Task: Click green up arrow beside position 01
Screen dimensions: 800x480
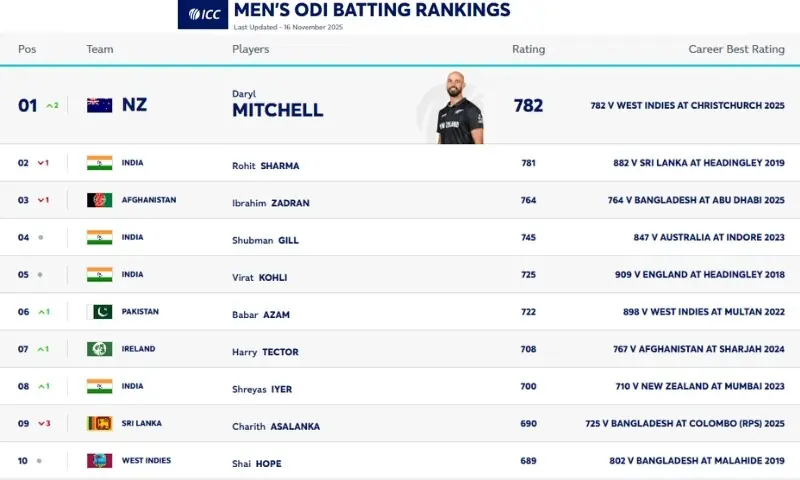Action: (52, 105)
